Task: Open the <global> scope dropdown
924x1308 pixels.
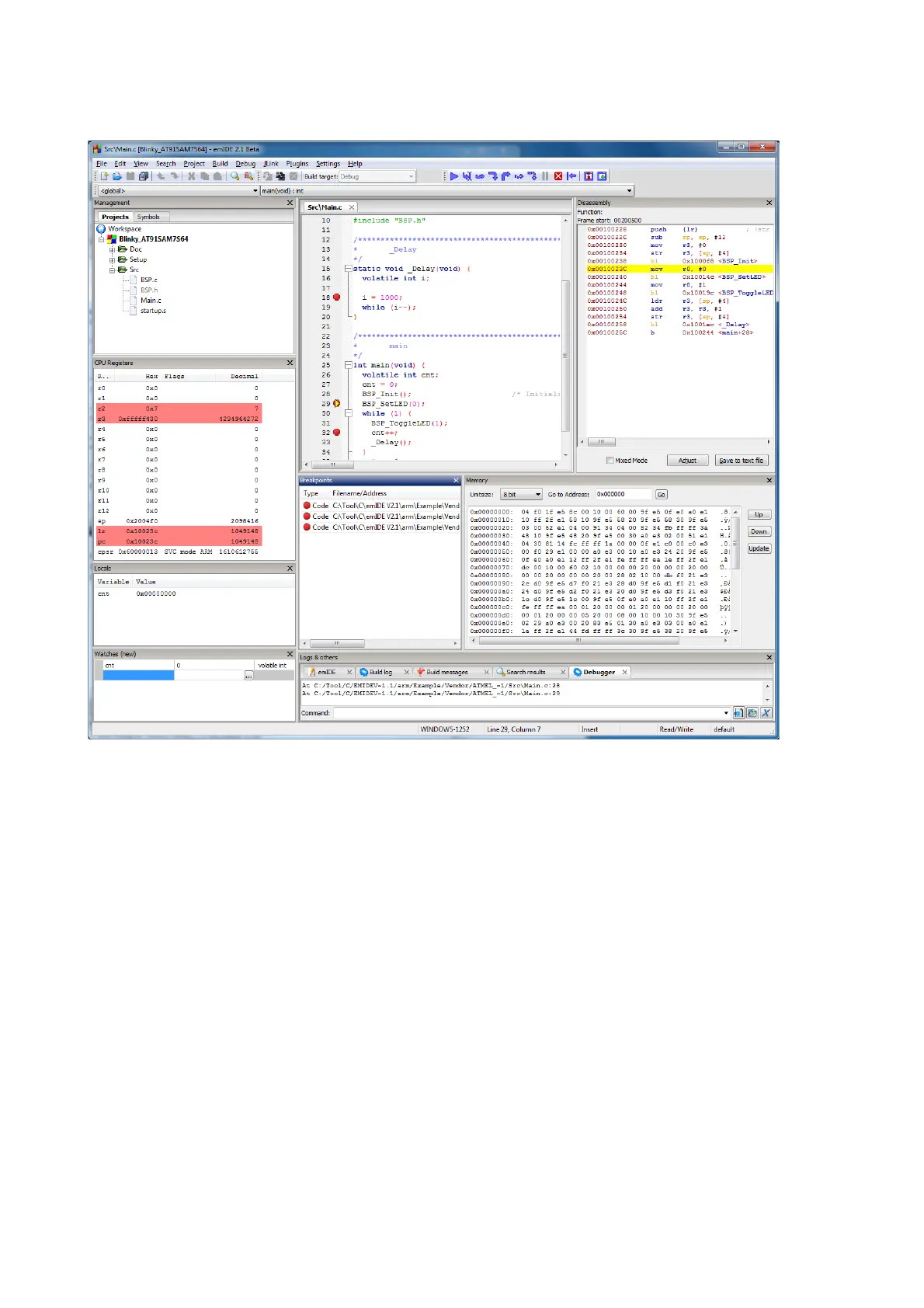Action: pyautogui.click(x=179, y=190)
